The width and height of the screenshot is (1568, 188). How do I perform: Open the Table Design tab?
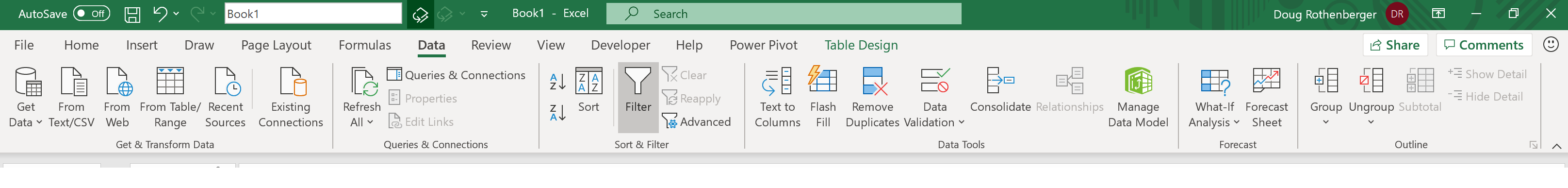pyautogui.click(x=861, y=45)
